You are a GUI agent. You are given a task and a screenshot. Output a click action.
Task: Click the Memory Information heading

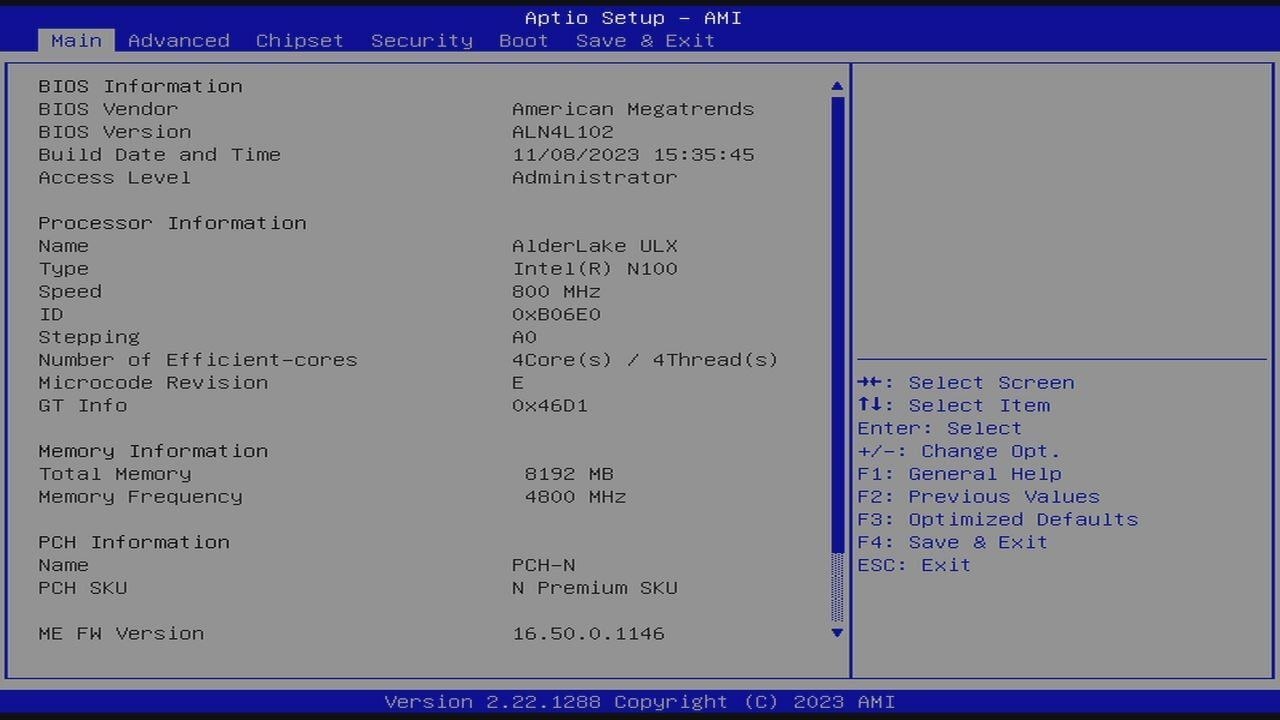click(153, 451)
